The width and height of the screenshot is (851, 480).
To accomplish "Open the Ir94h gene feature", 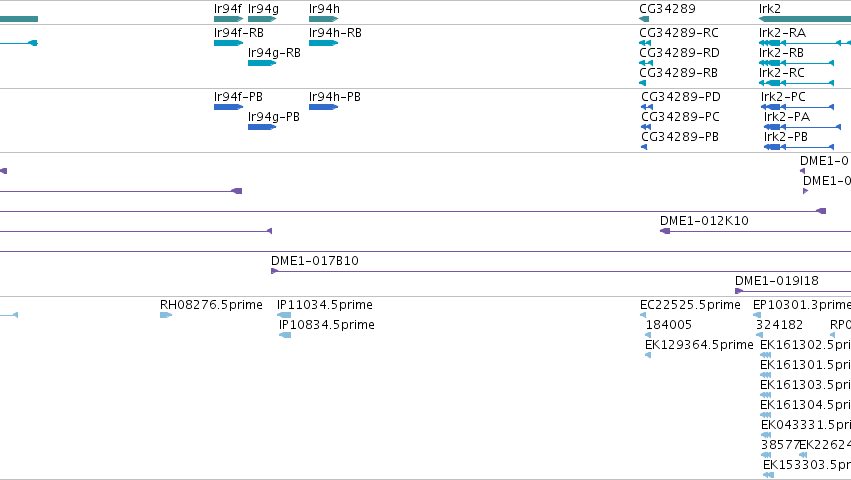I will point(323,19).
